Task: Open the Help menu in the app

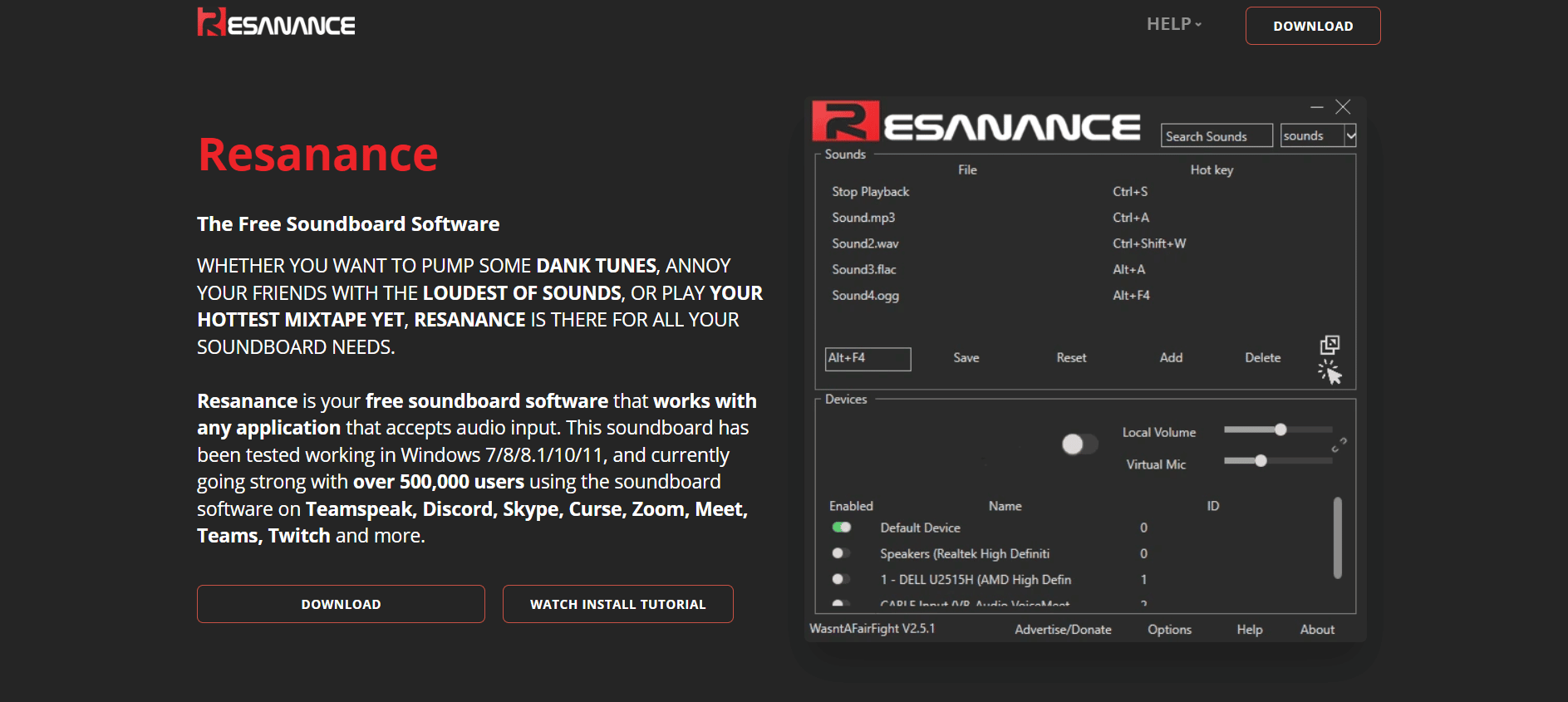Action: 1249,630
